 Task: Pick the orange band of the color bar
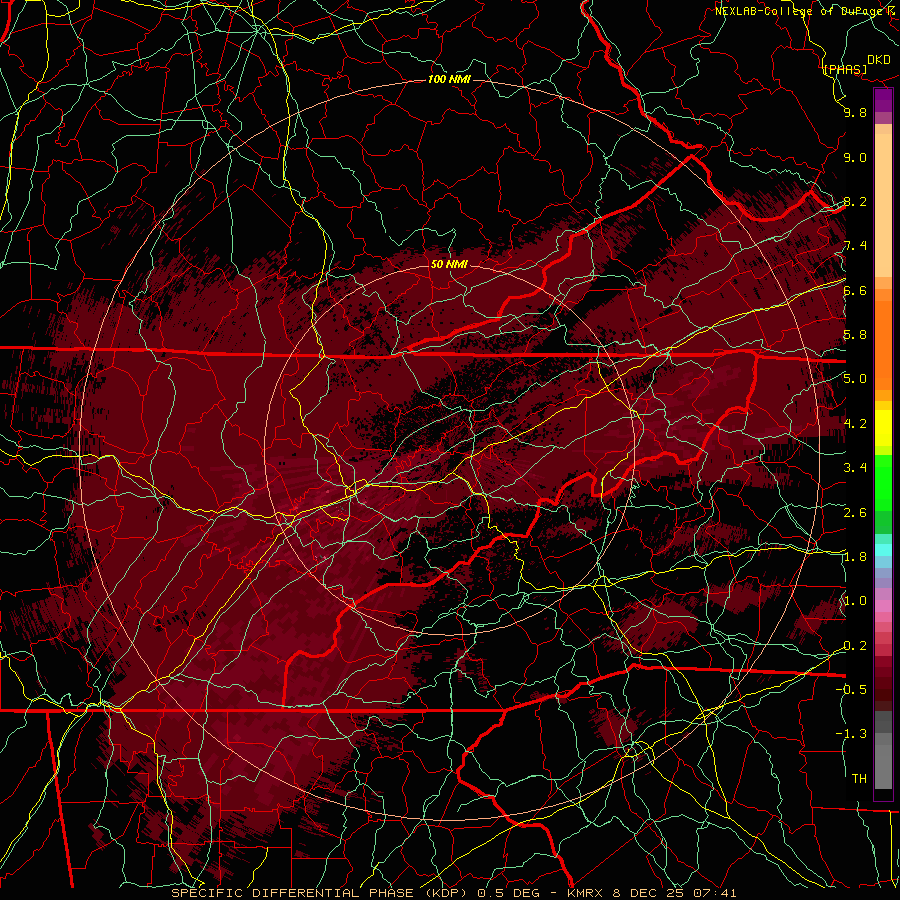point(884,344)
